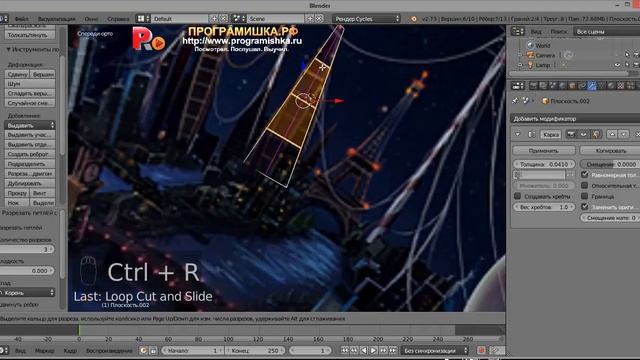Jump to the timeline start frame
This screenshot has width=640, height=360.
pyautogui.click(x=344, y=350)
